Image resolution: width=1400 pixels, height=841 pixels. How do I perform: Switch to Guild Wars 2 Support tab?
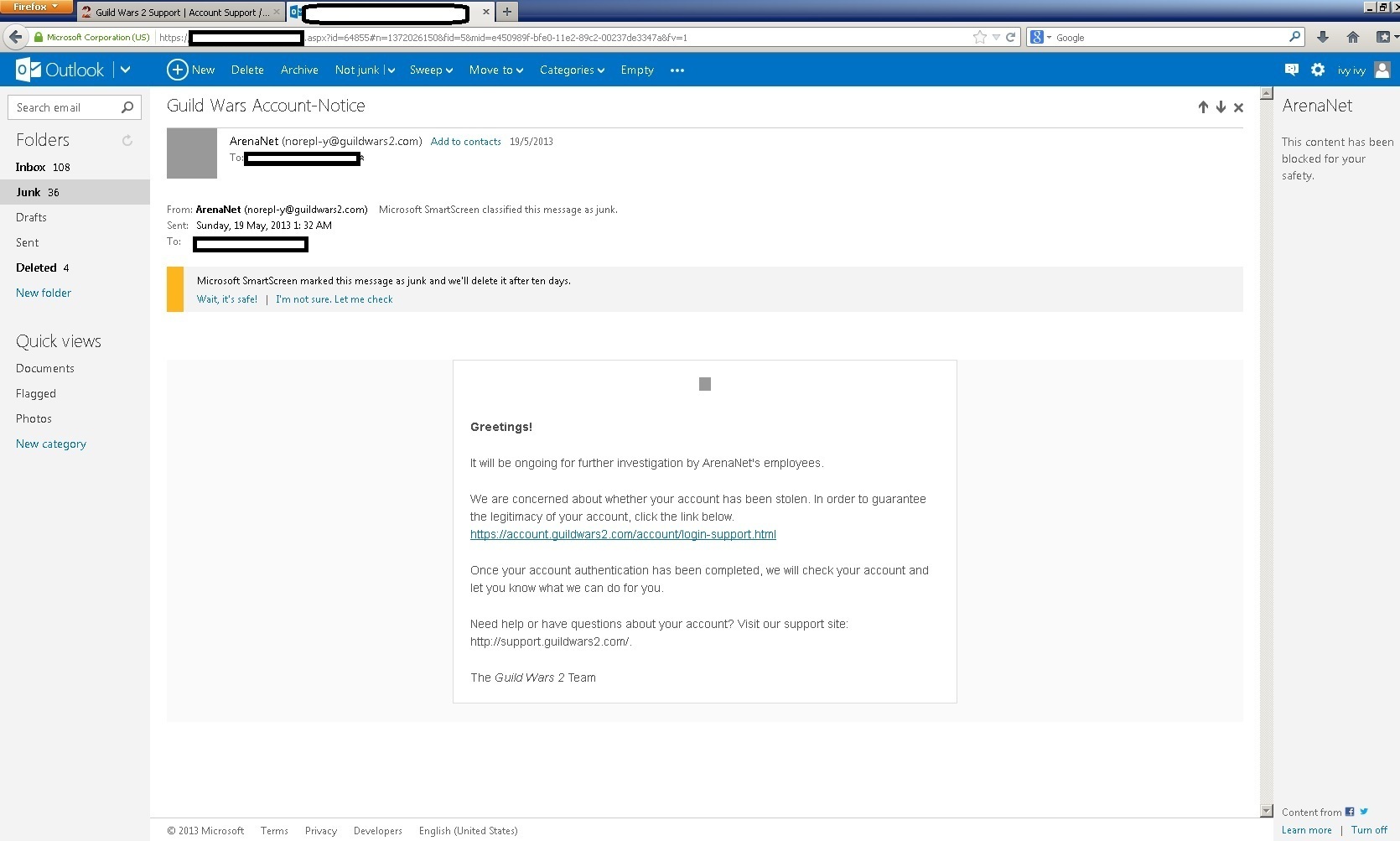(x=181, y=13)
